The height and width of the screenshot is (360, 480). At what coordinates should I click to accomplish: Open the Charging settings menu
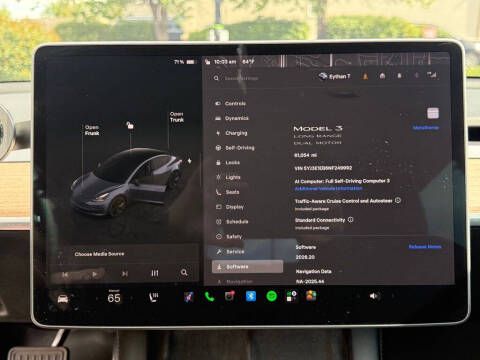[x=232, y=133]
